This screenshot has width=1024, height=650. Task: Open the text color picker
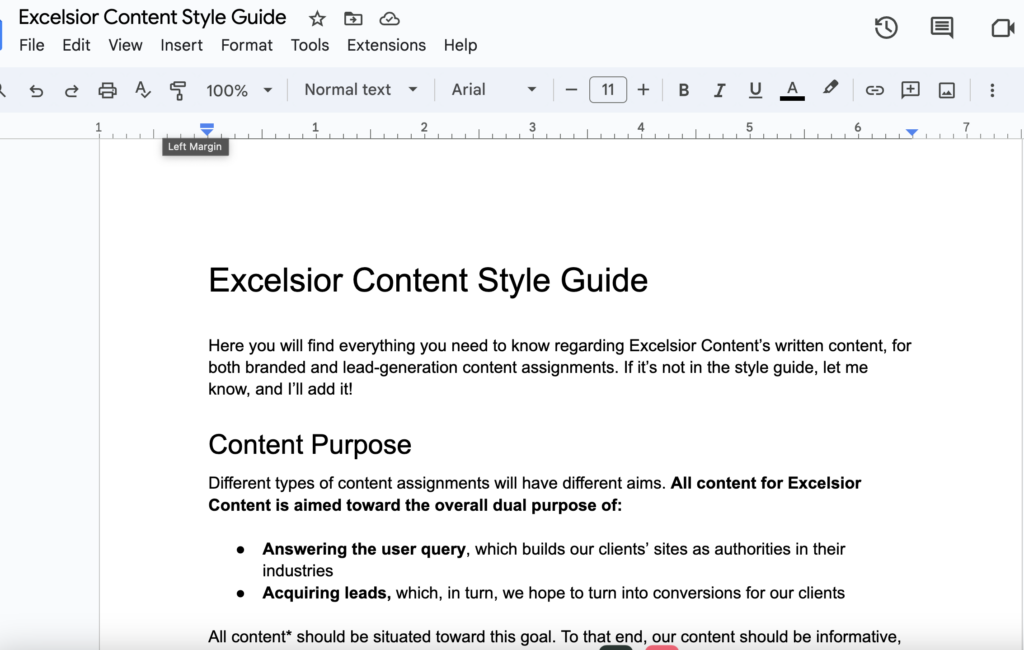click(x=791, y=89)
